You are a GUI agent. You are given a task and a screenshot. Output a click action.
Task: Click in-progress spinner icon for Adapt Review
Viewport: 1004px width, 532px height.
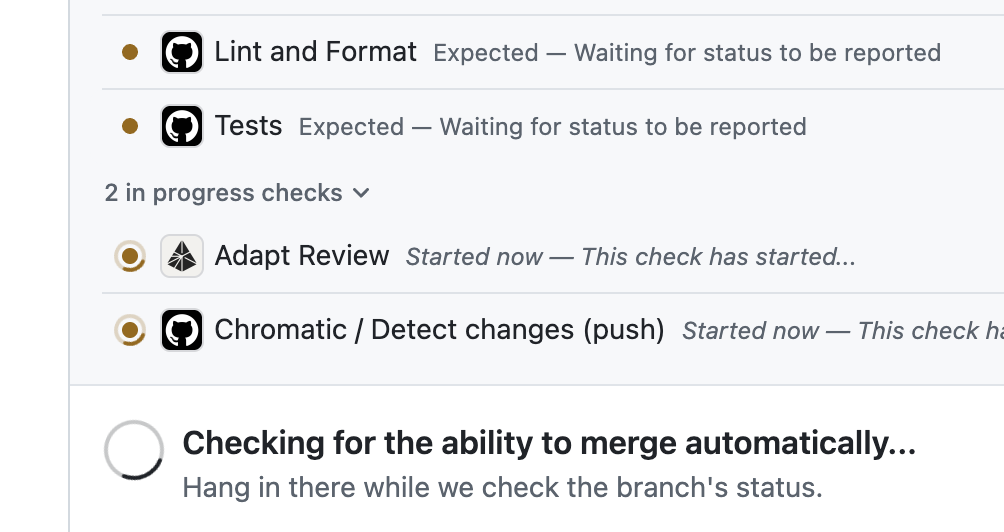(x=130, y=256)
